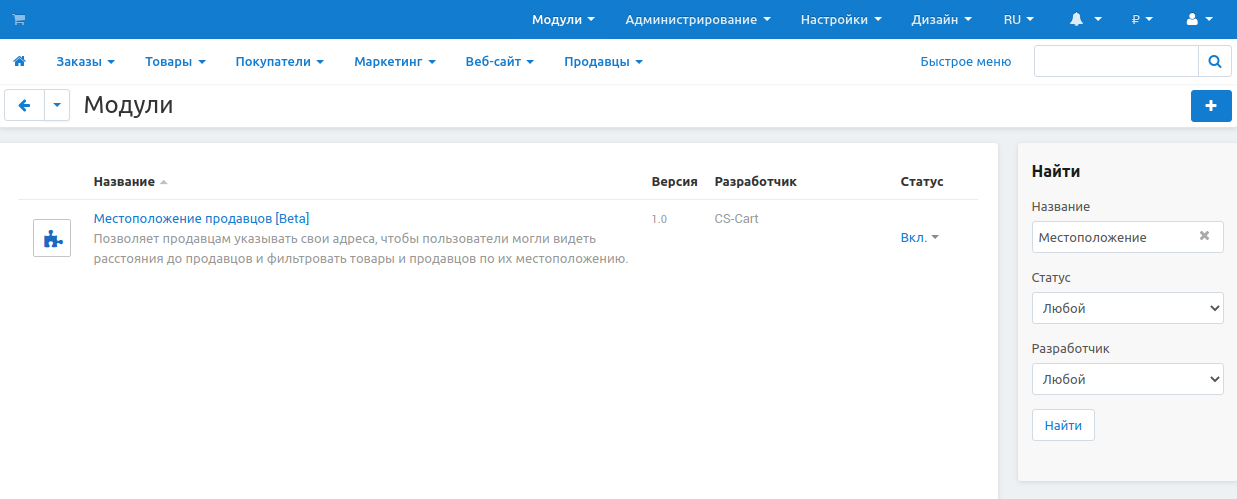Click the puzzle piece module icon
Screen dimensions: 1237x499
click(x=52, y=238)
